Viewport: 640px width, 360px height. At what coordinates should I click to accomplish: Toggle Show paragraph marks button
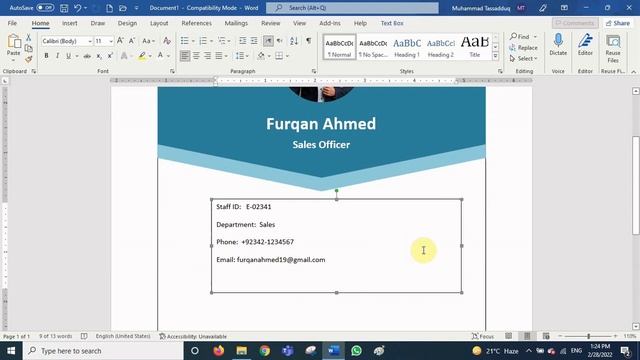(x=309, y=41)
